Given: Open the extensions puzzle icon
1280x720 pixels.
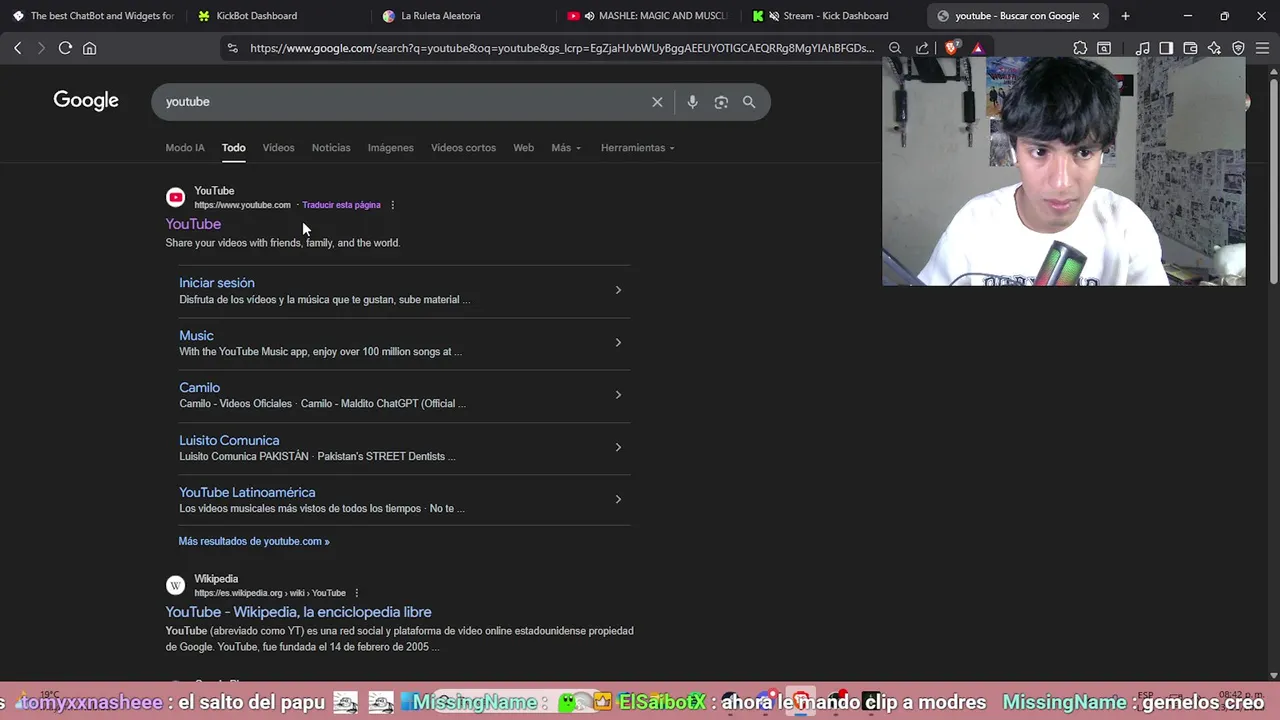Looking at the screenshot, I should 1080,48.
